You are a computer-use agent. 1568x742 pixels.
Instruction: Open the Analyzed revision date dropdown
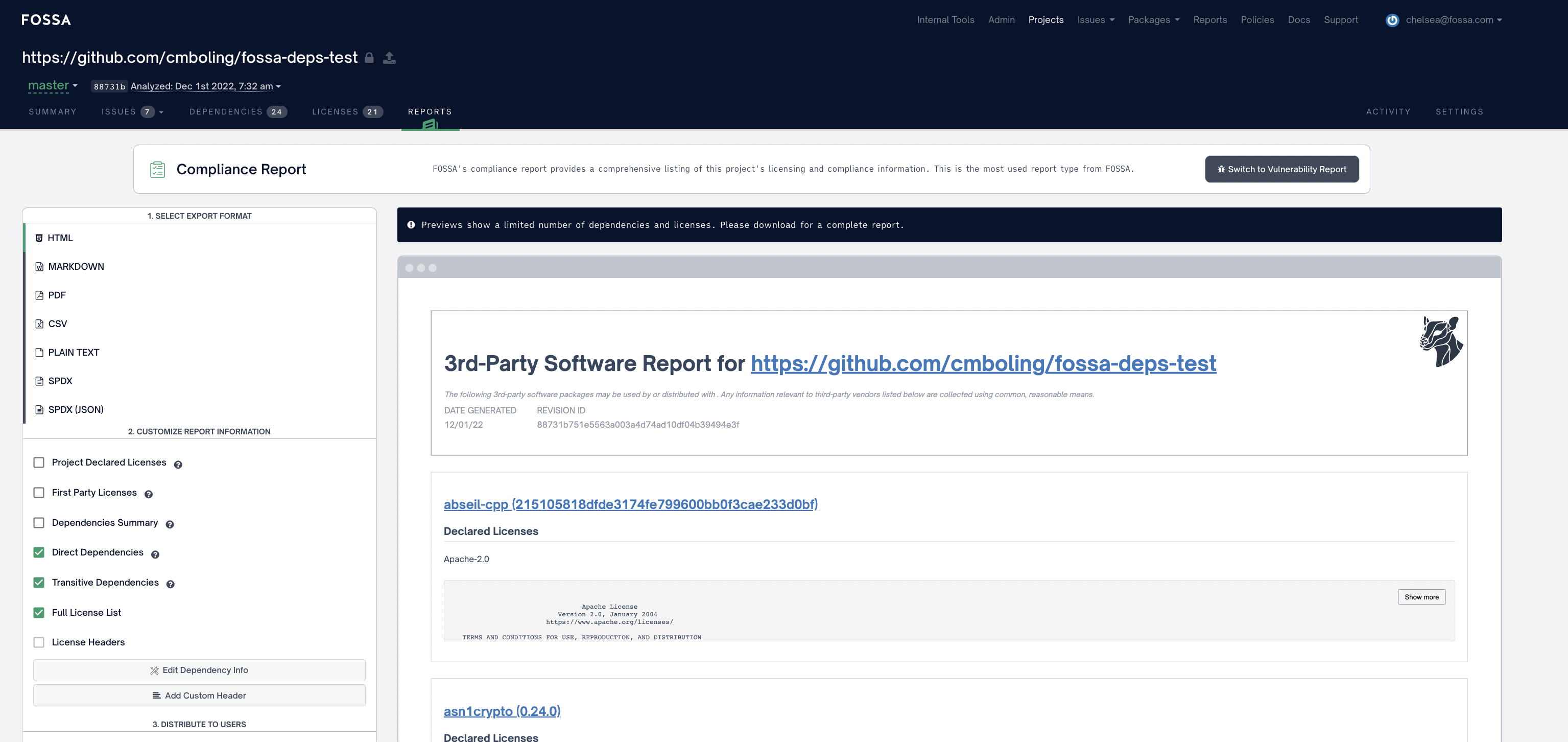click(206, 86)
